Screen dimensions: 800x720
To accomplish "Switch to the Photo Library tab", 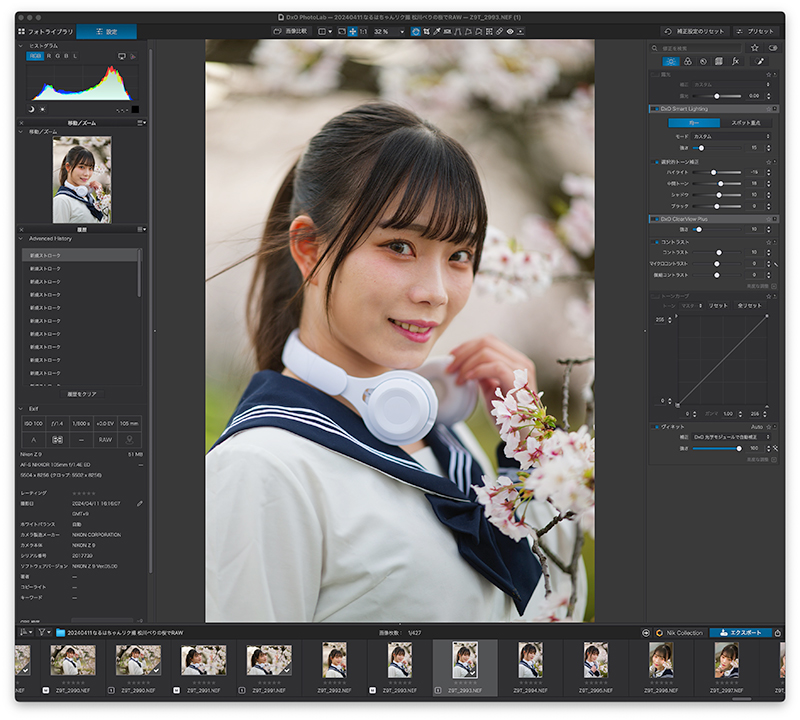I will click(46, 32).
